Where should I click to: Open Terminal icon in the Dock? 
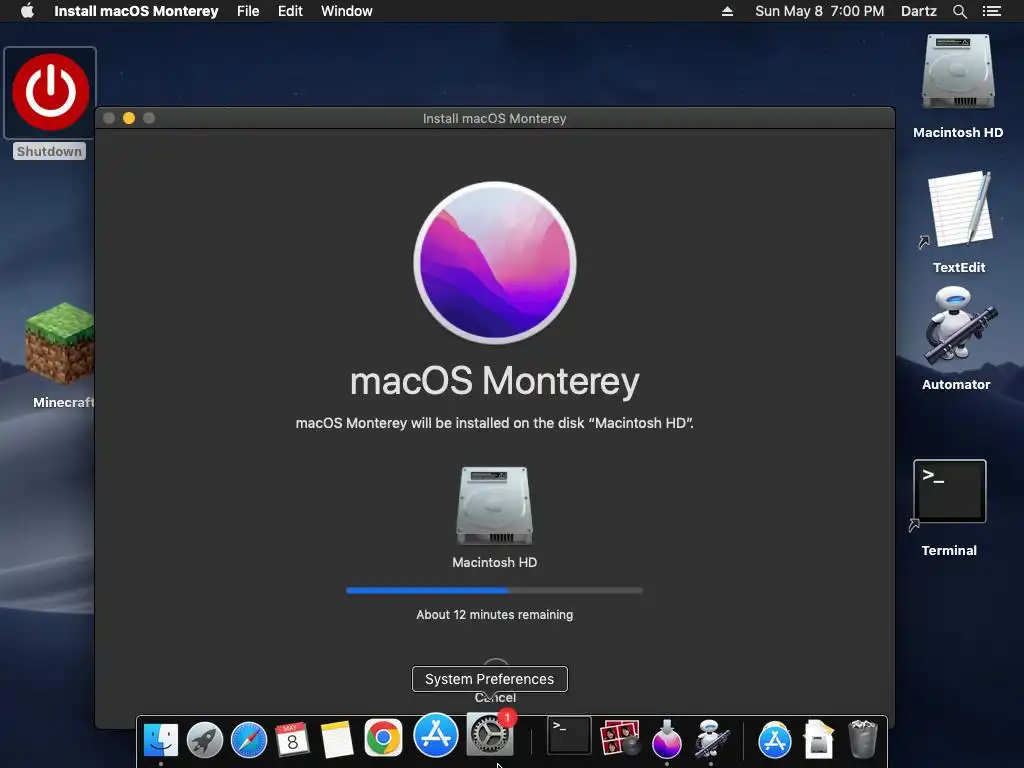click(x=569, y=735)
